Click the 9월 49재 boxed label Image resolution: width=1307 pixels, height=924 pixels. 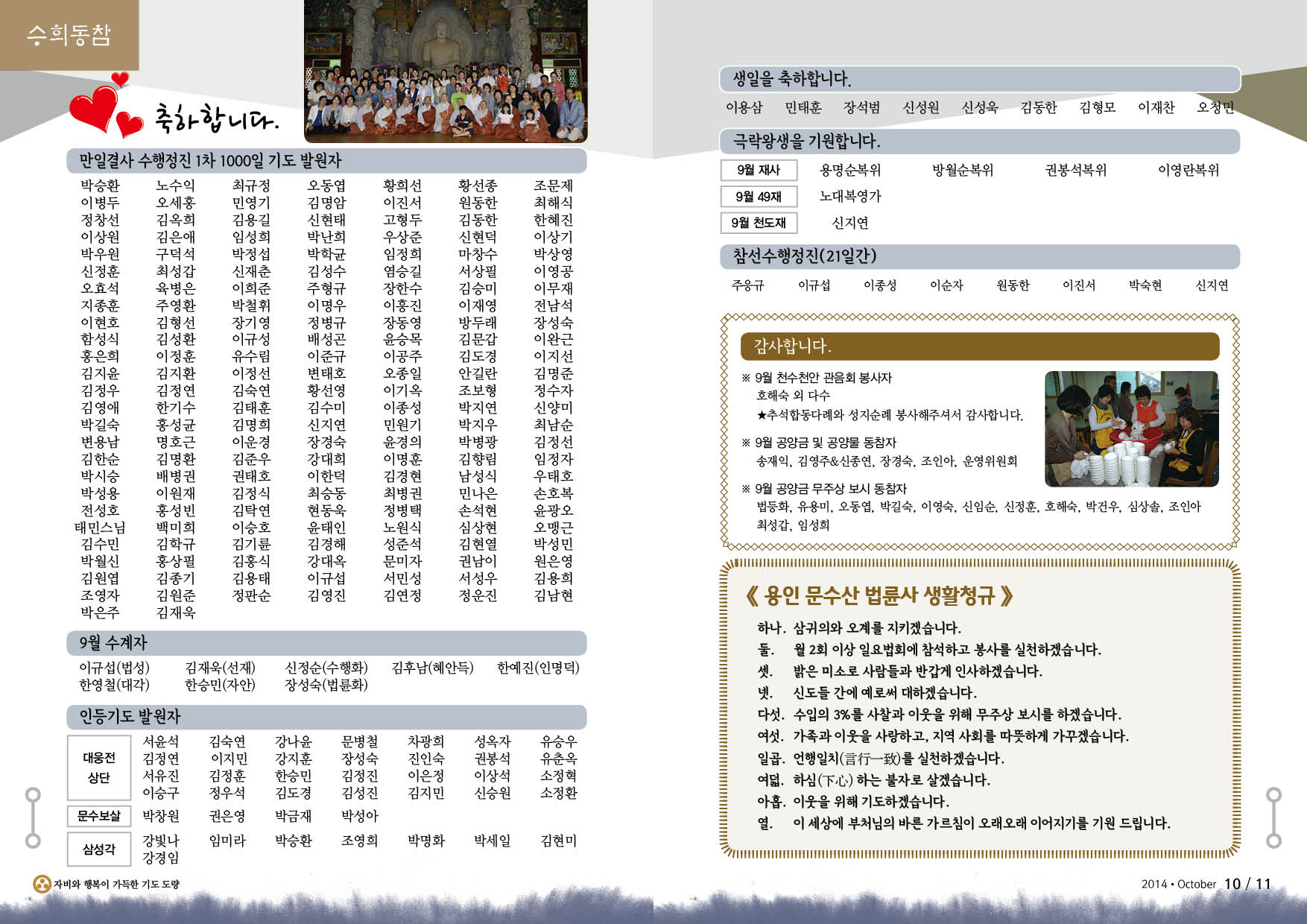[x=759, y=197]
